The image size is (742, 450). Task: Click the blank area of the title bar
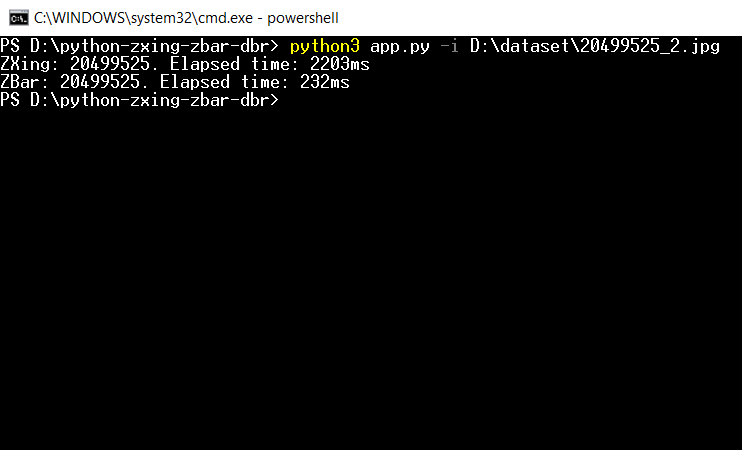coord(539,18)
